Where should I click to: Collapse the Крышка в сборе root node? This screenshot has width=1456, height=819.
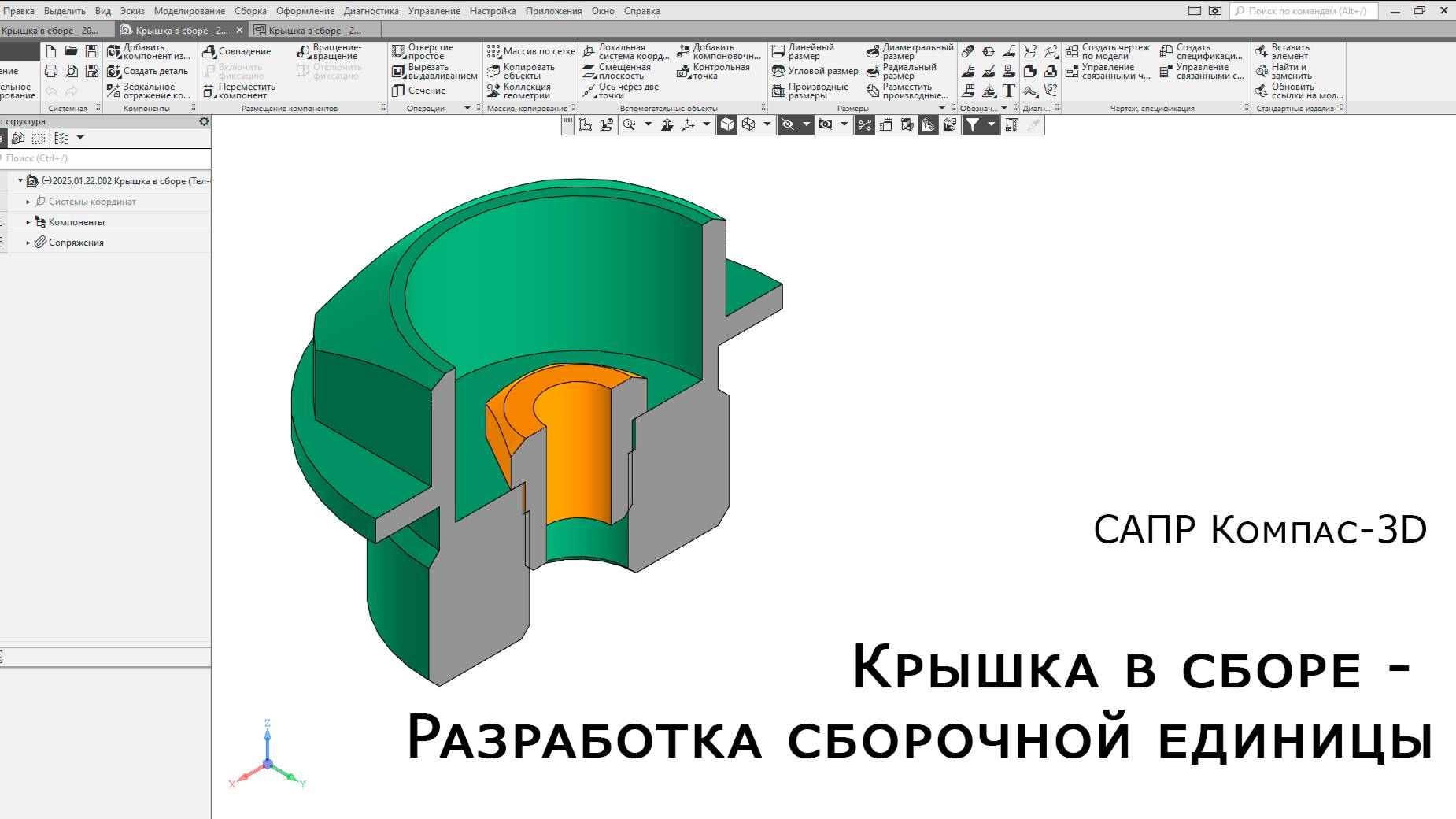(x=20, y=181)
